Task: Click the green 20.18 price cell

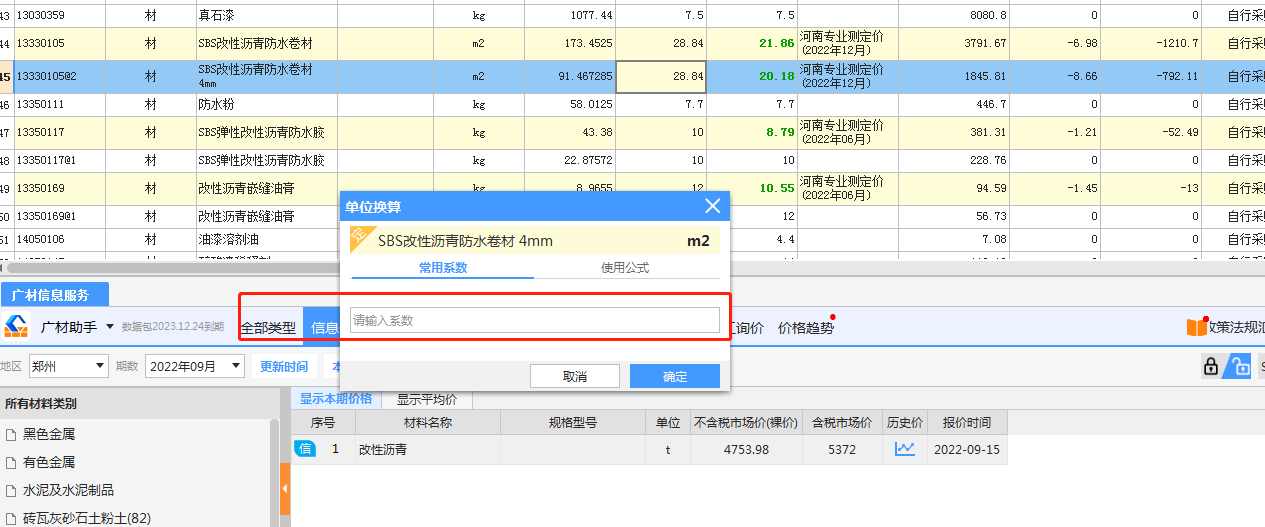Action: click(x=752, y=76)
